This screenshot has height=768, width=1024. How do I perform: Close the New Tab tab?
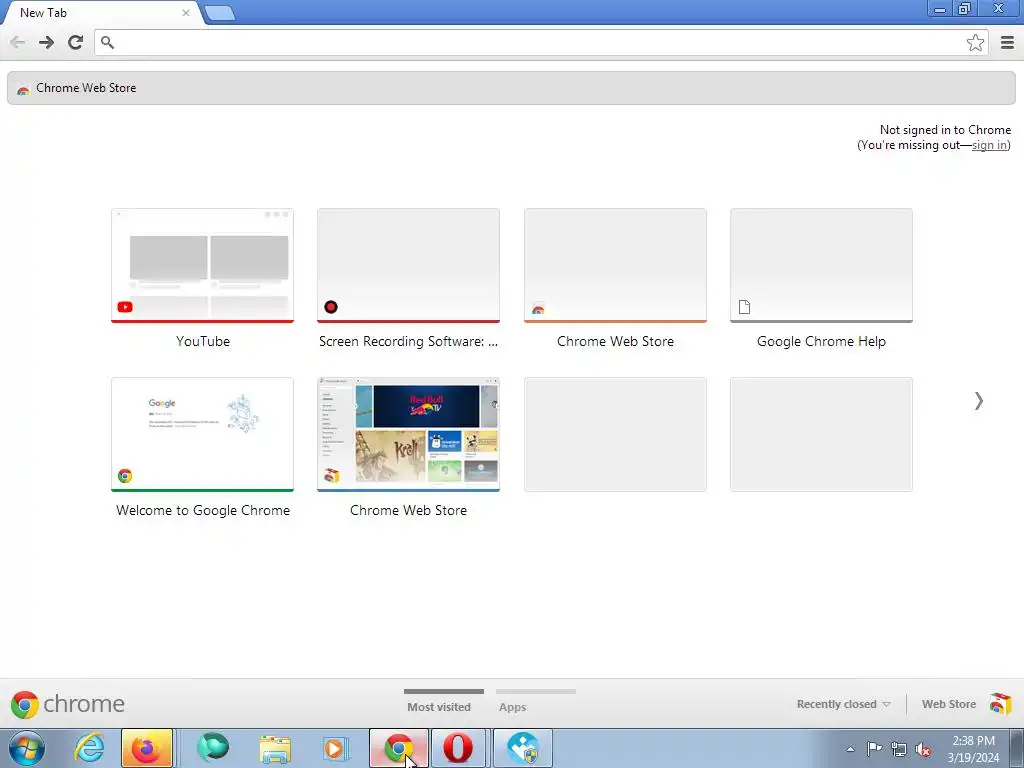pos(185,12)
